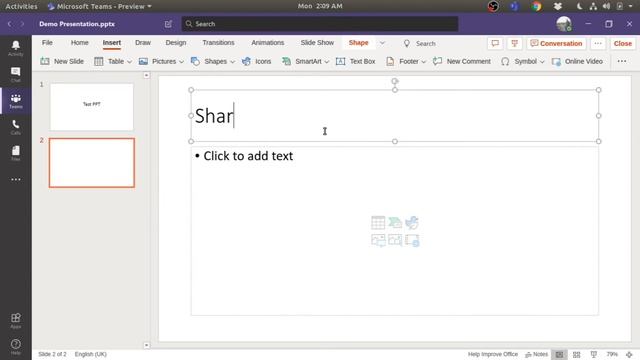
Task: Insert SmartArt icon in content placeholder
Action: [x=395, y=222]
